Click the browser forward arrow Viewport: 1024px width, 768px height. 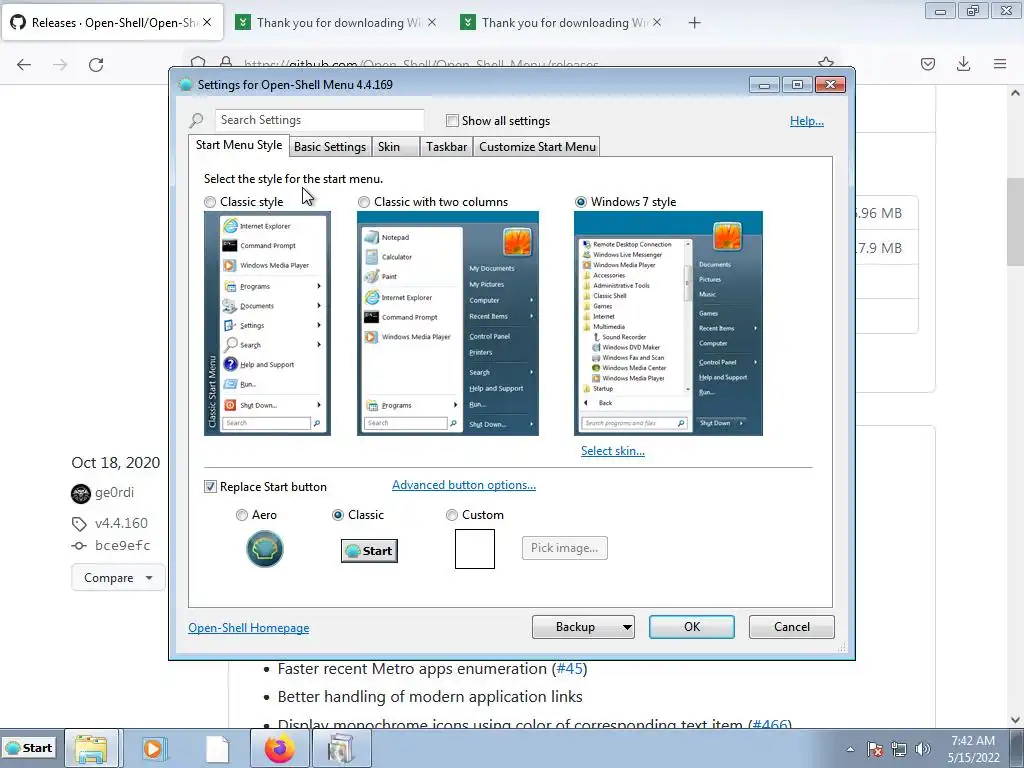click(x=60, y=64)
